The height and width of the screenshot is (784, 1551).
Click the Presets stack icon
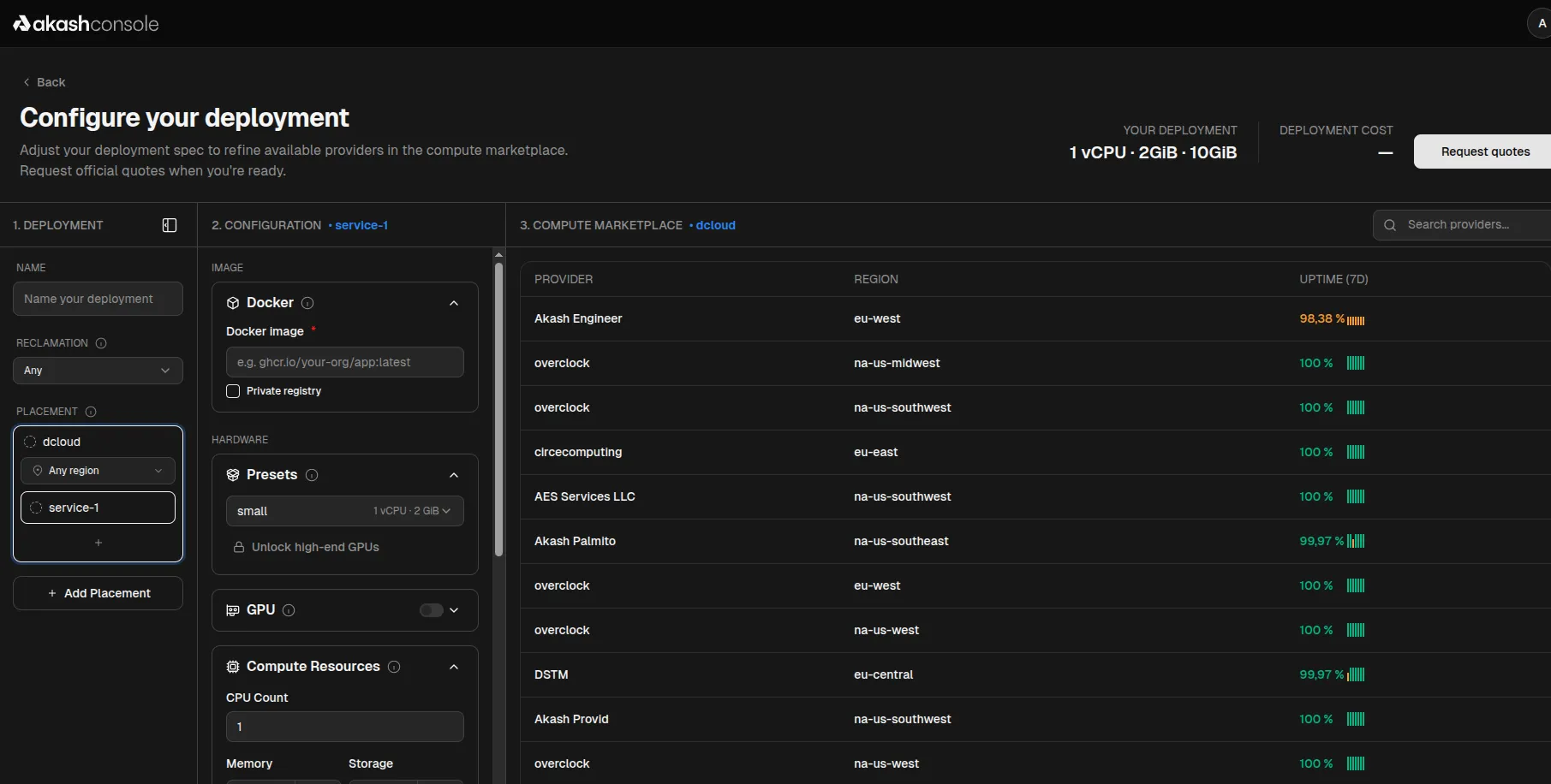233,475
